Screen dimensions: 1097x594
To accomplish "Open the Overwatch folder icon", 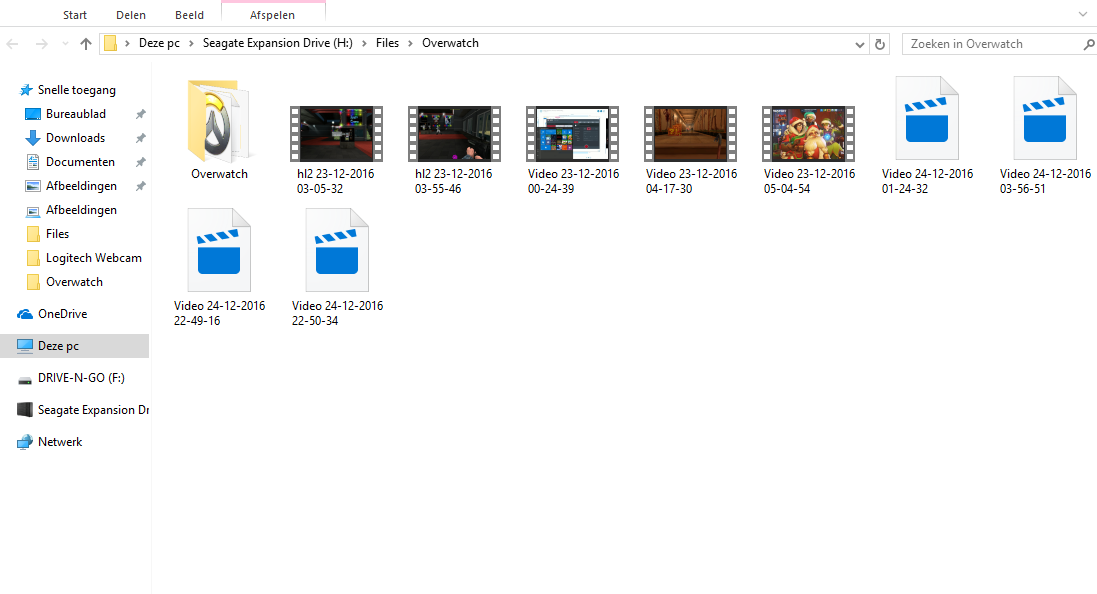I will pos(219,122).
